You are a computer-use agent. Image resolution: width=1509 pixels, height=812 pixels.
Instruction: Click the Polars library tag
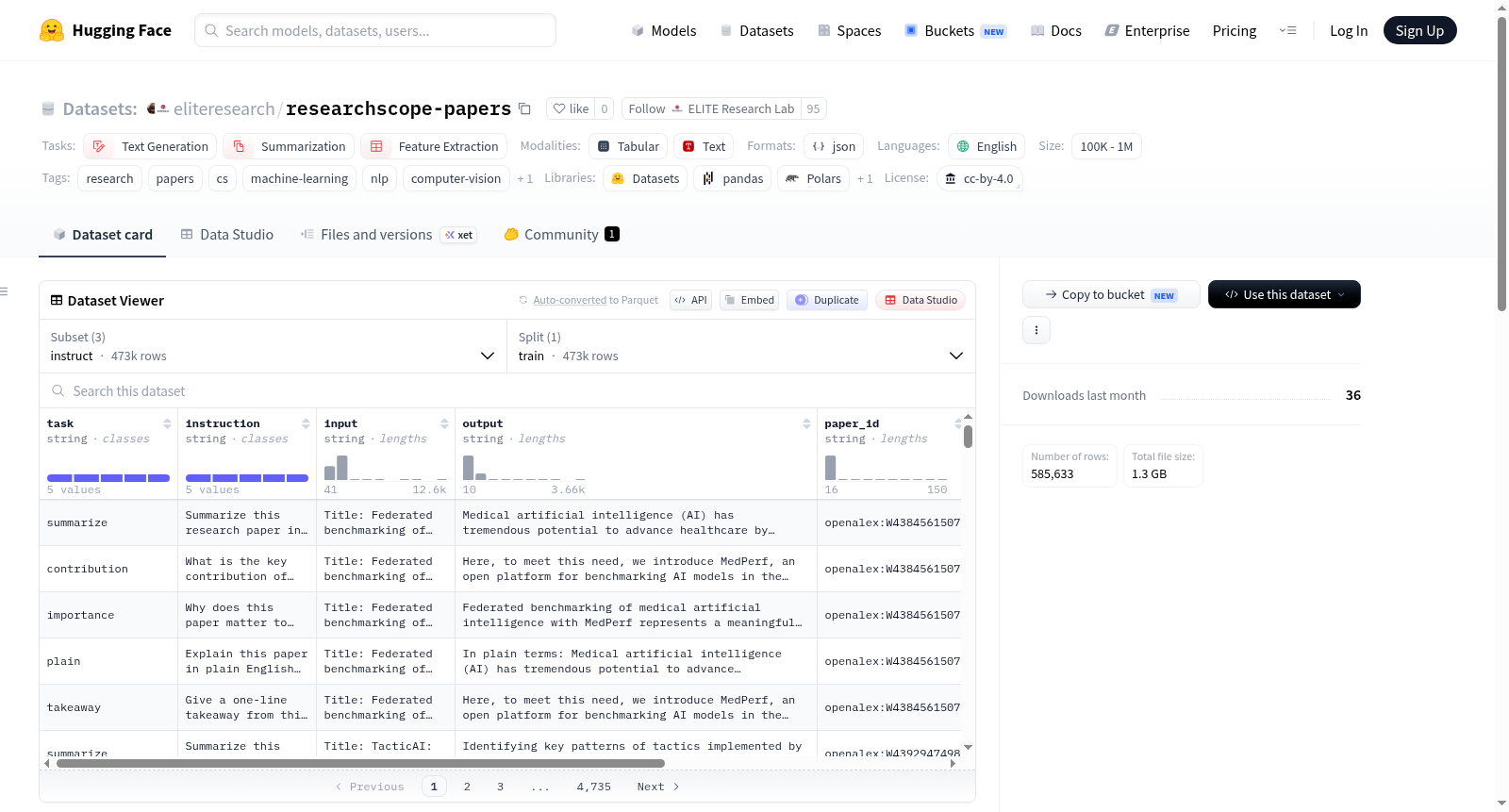813,178
